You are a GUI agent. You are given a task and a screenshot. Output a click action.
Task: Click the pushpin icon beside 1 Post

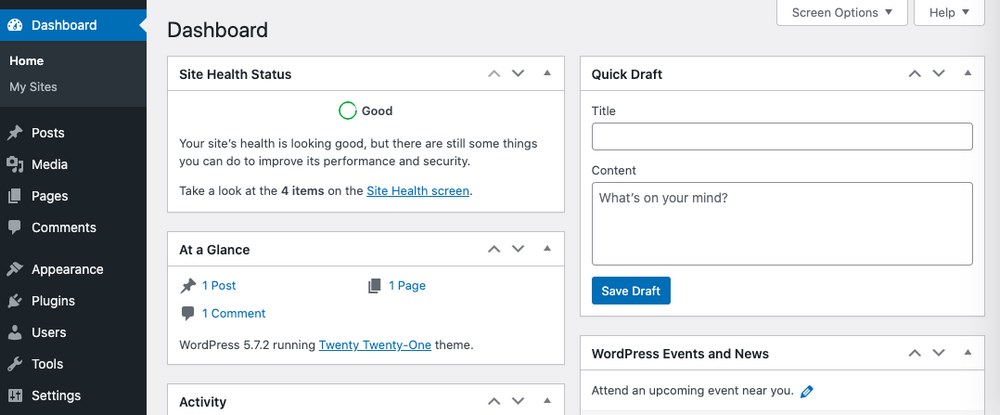pos(188,286)
